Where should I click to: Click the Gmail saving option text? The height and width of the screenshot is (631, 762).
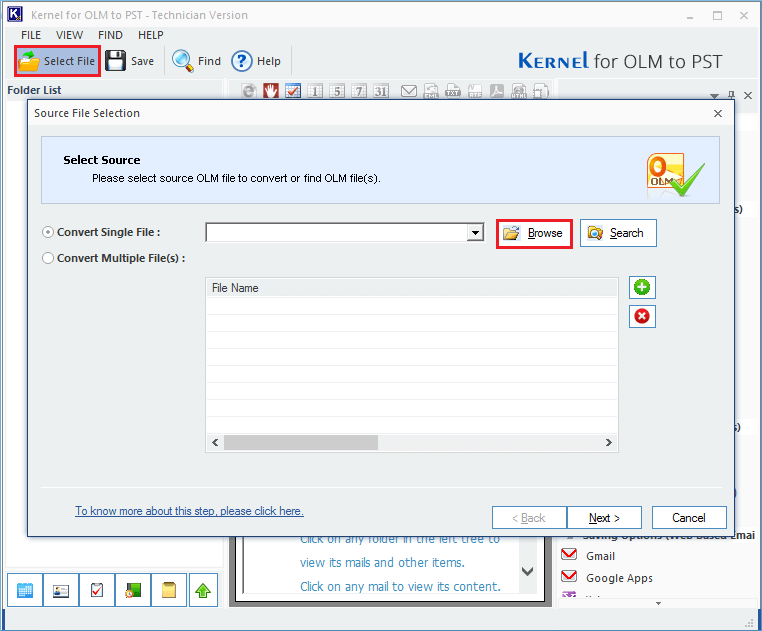click(601, 556)
